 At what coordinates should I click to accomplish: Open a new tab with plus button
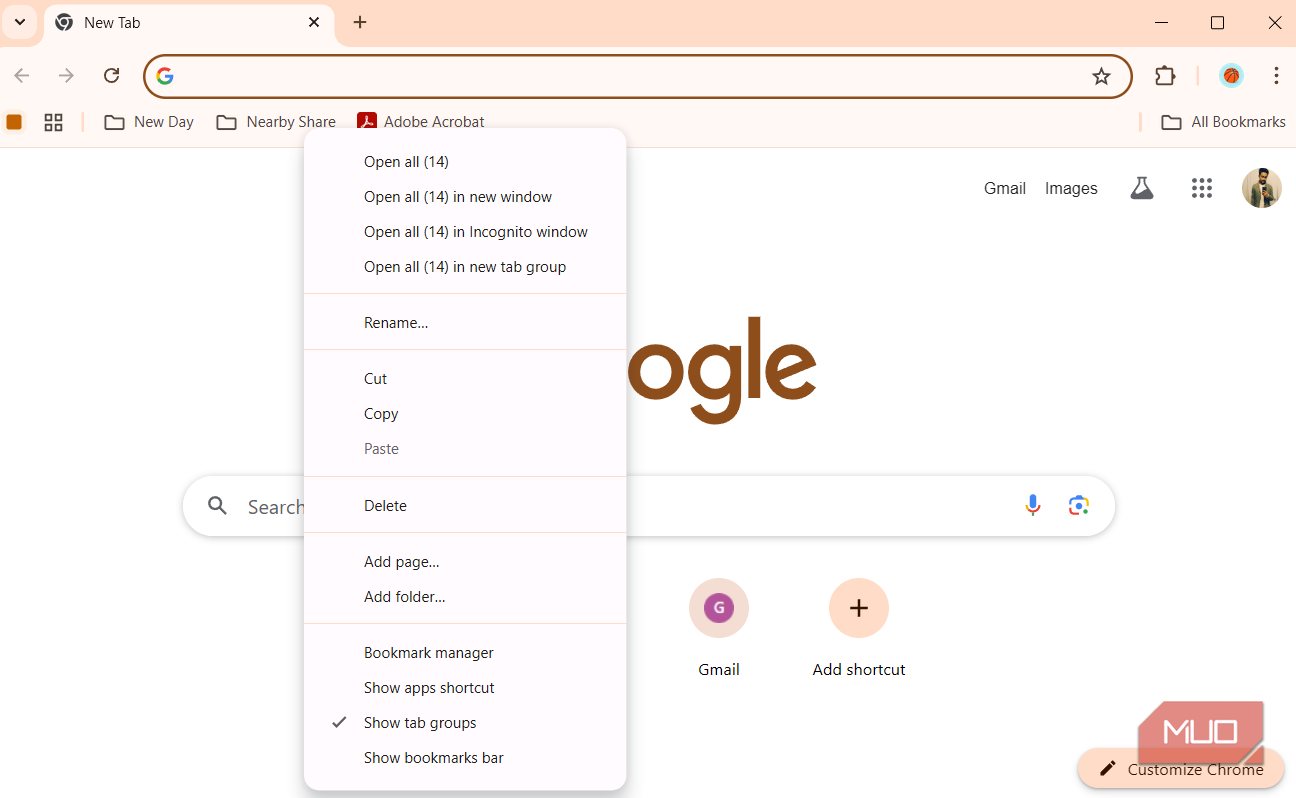pos(360,22)
